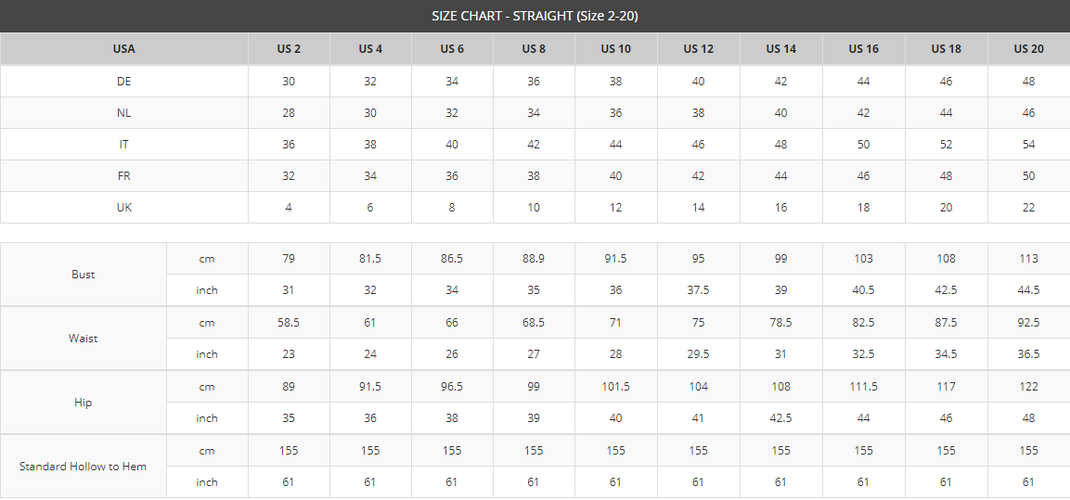Click the Hip measurement label
Image resolution: width=1070 pixels, height=500 pixels.
84,402
